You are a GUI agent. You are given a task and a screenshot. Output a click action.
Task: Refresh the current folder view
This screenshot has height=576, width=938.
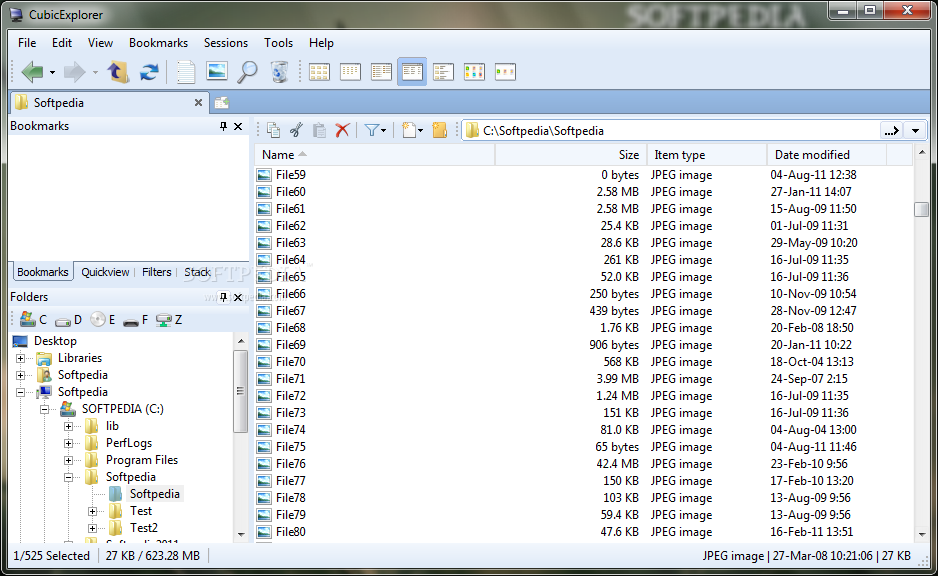pyautogui.click(x=149, y=72)
